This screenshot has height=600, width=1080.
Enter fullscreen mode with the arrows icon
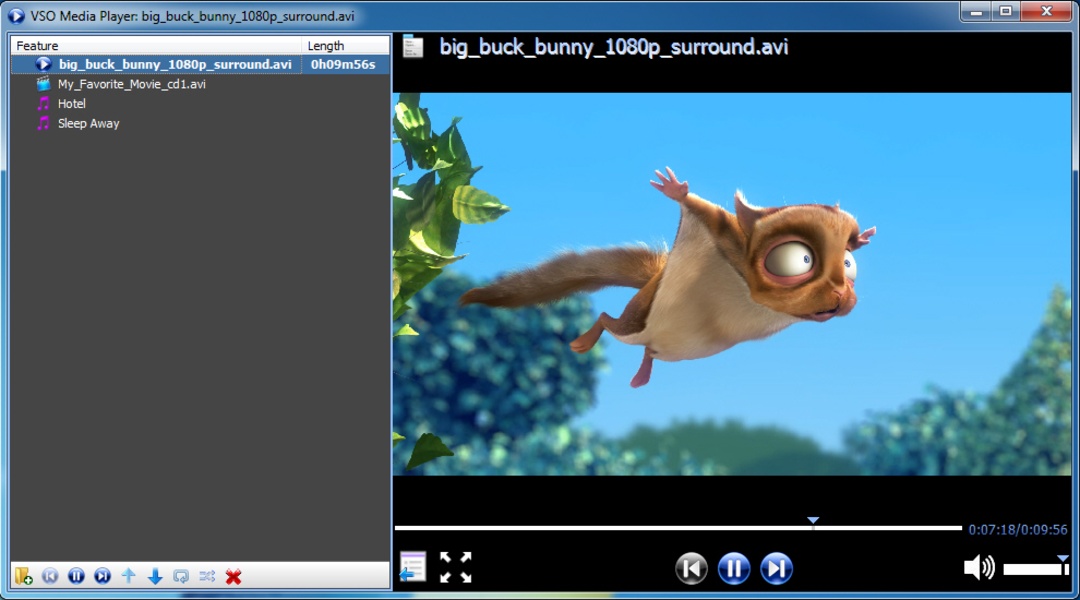pos(455,567)
